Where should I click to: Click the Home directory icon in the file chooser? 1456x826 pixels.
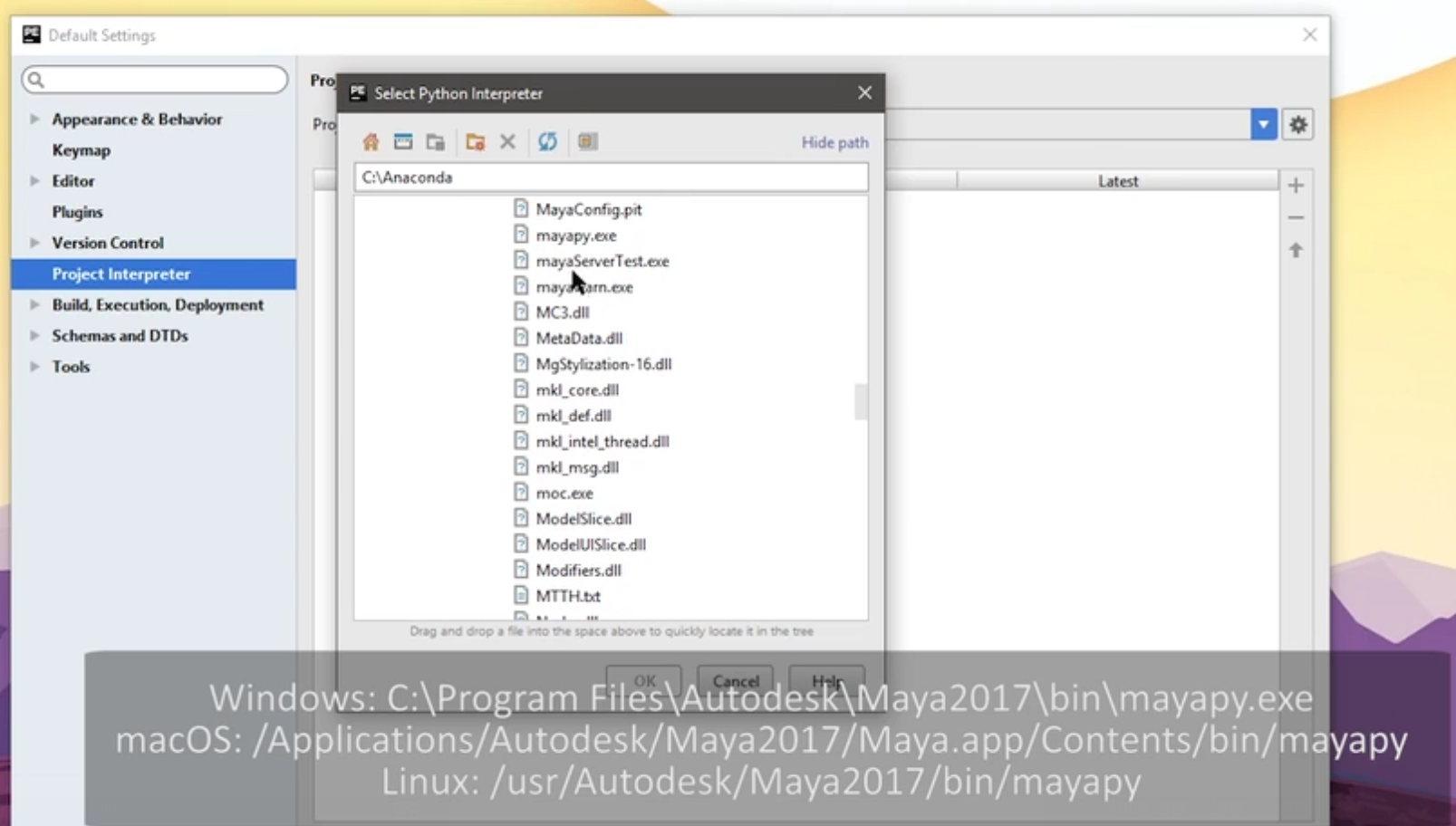tap(371, 141)
